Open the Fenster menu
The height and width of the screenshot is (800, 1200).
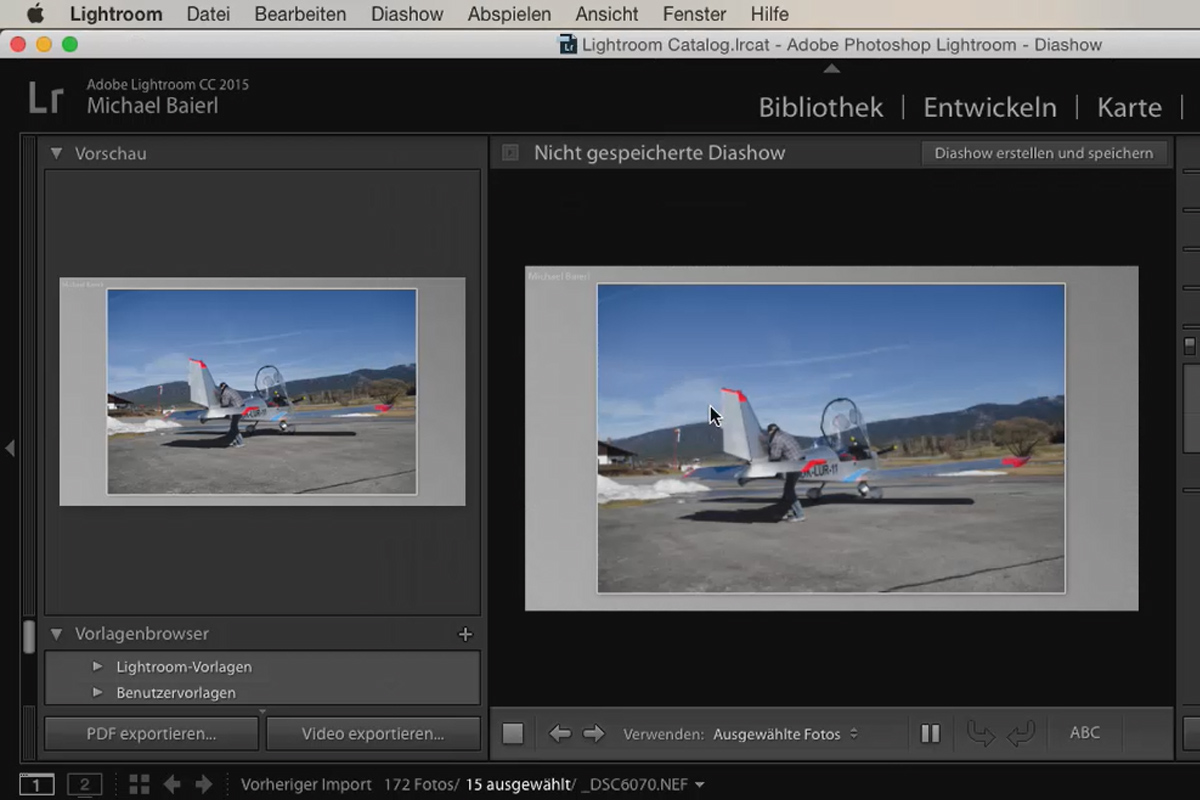tap(695, 14)
